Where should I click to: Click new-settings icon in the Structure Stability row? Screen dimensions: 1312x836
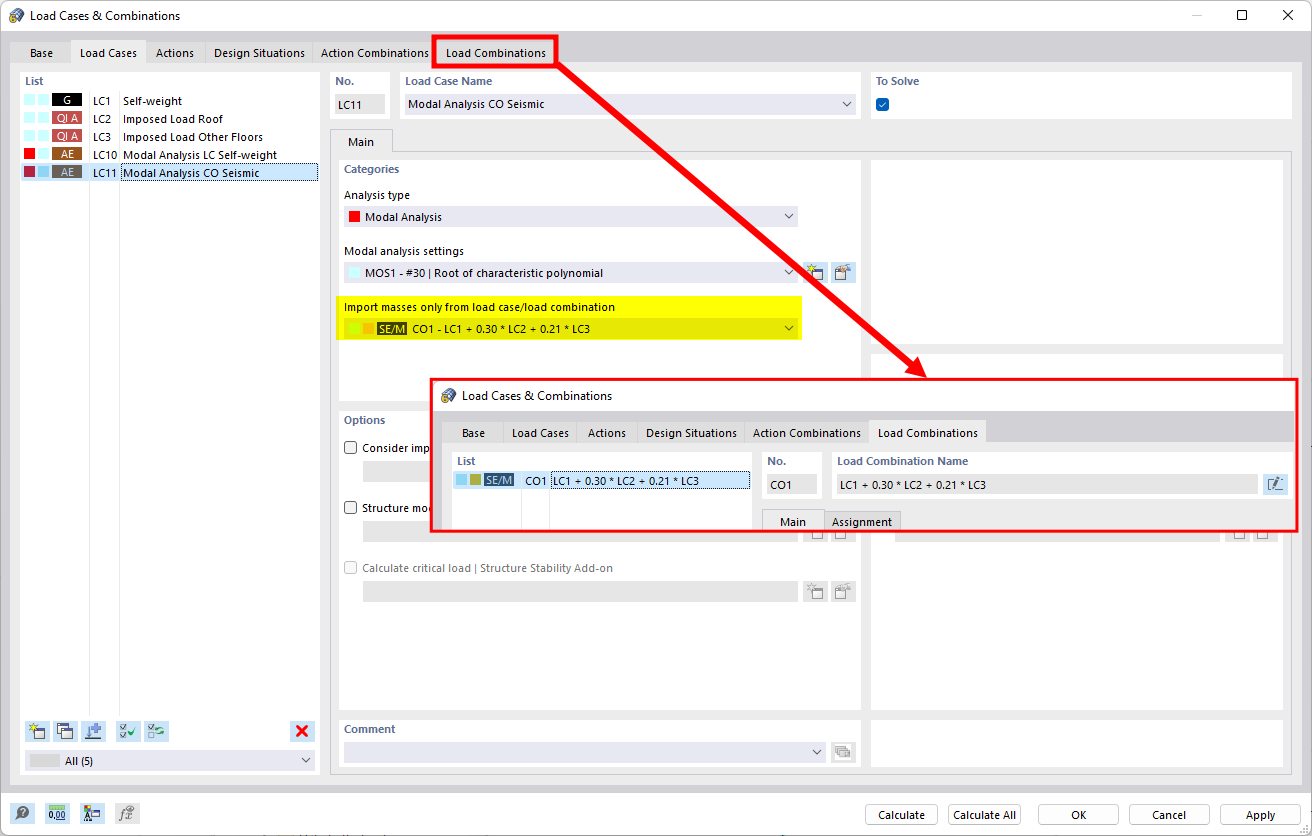tap(815, 592)
